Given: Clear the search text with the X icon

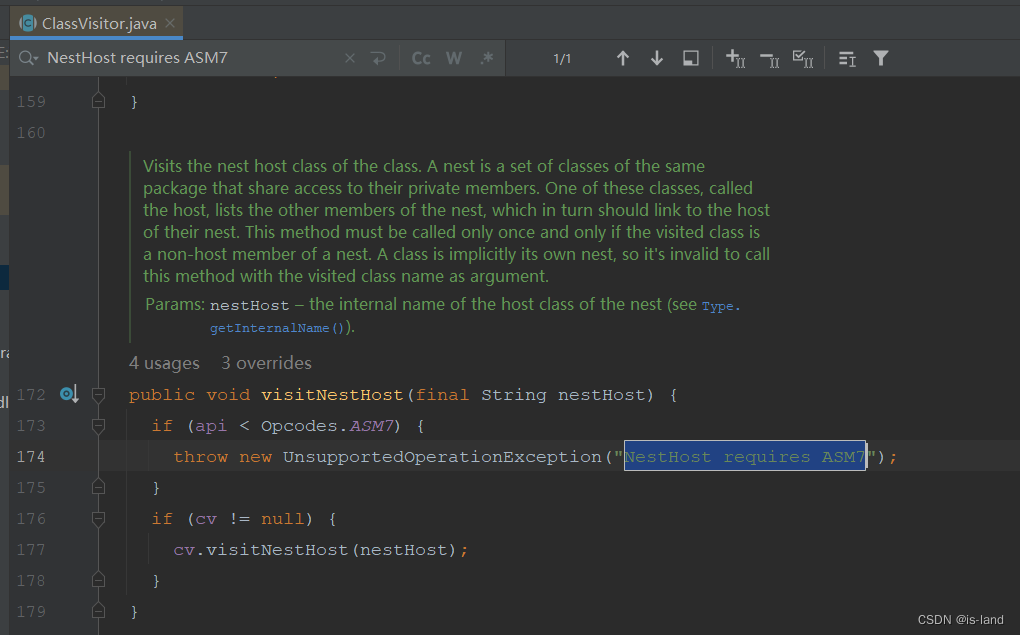Looking at the screenshot, I should coord(350,58).
